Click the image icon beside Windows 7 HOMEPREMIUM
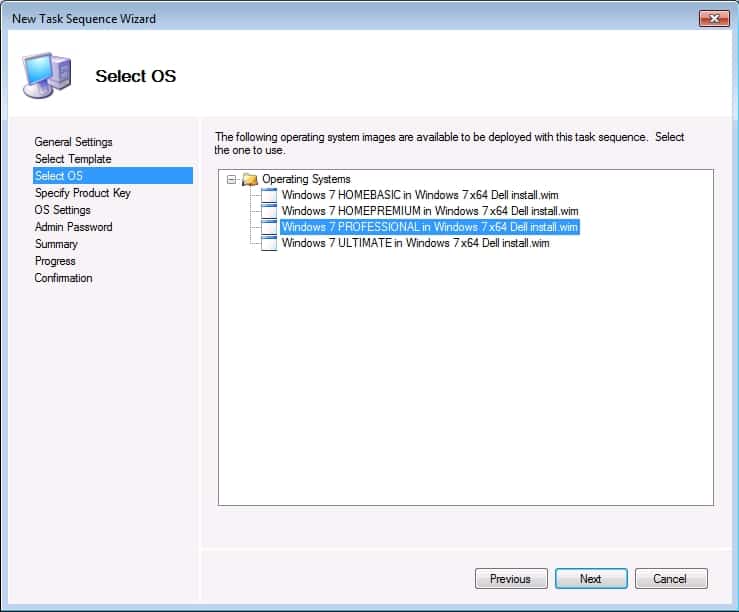739x612 pixels. click(x=269, y=211)
